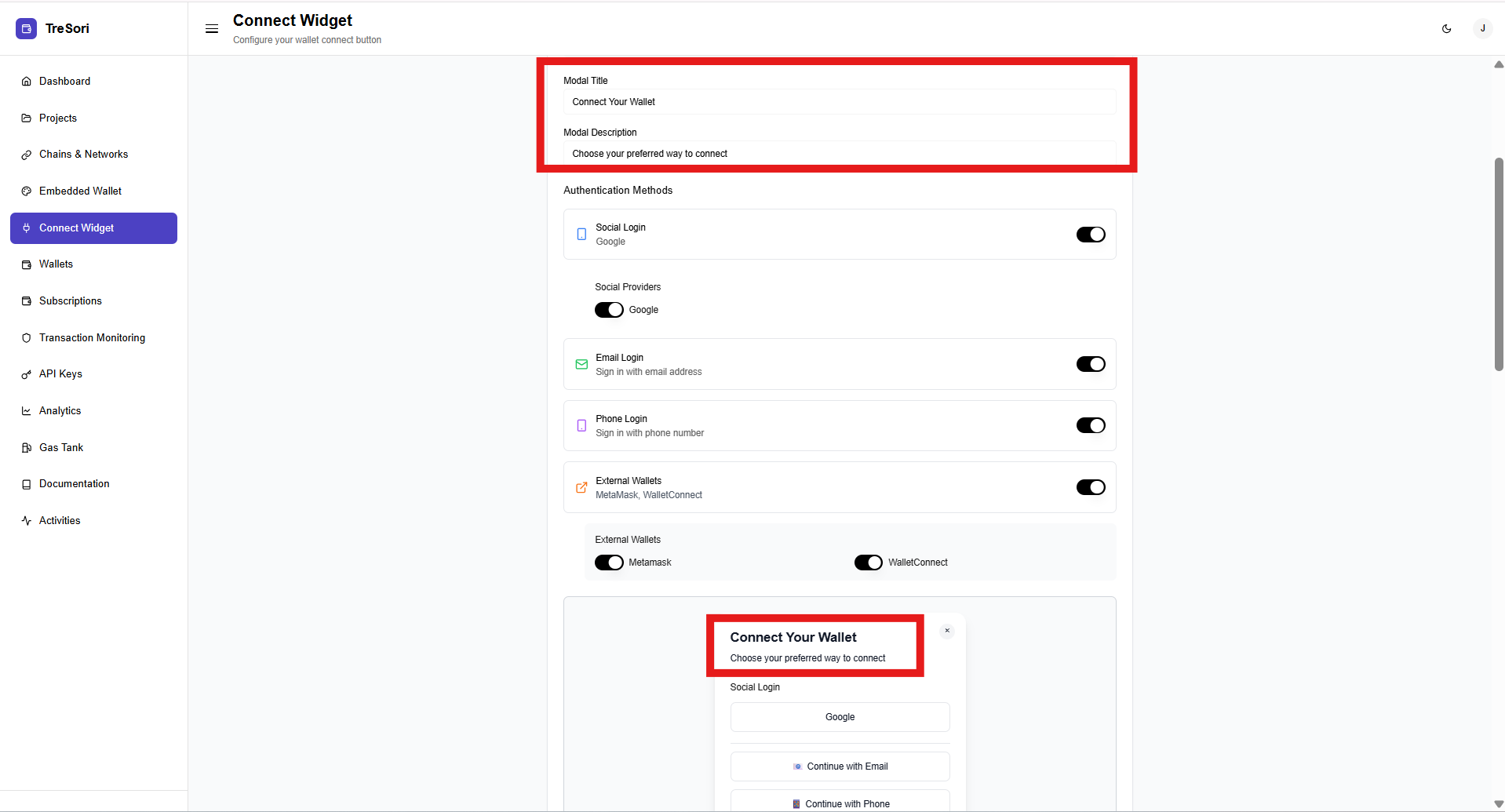The image size is (1505, 812).
Task: Click the Social Login icon
Action: pos(581,234)
